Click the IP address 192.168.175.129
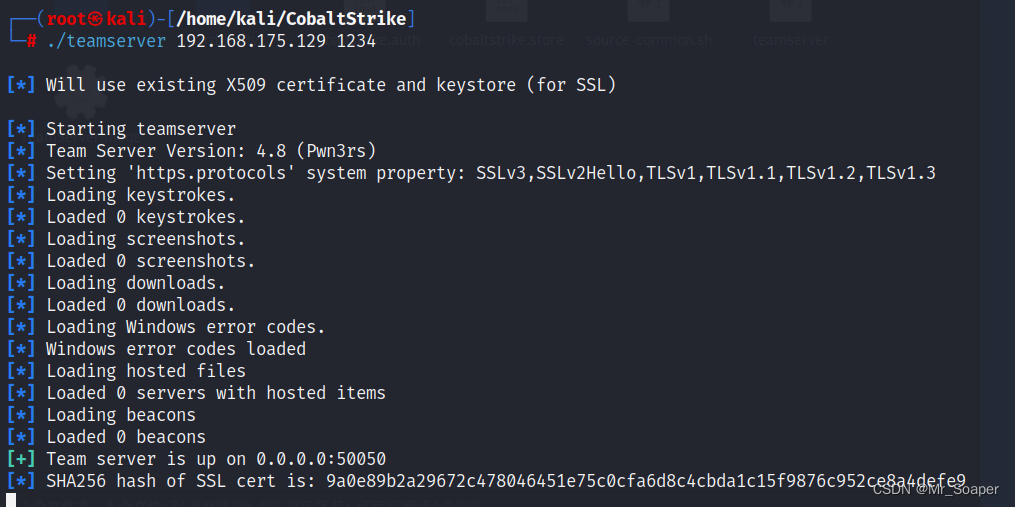Screen dimensions: 1015x507 (x=251, y=41)
